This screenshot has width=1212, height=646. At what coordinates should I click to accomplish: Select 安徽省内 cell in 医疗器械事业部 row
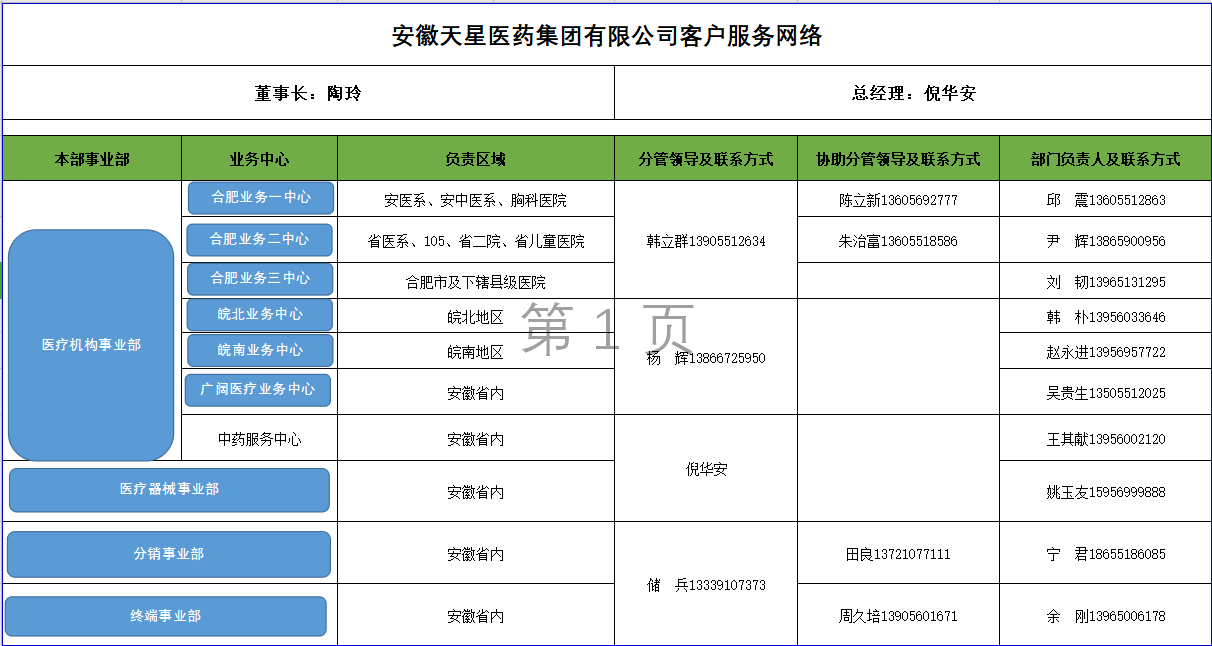tap(476, 492)
